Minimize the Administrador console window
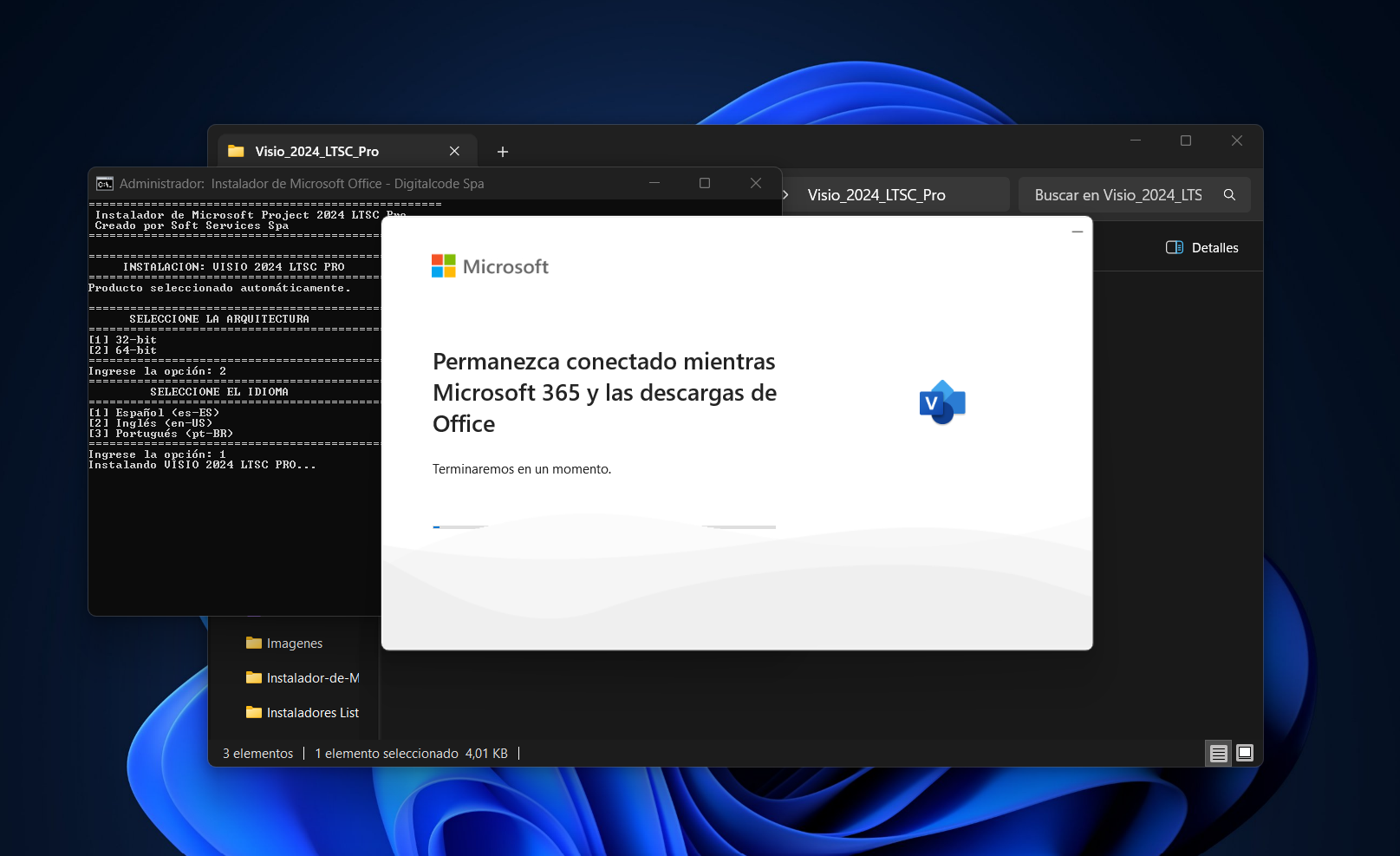 pos(654,183)
